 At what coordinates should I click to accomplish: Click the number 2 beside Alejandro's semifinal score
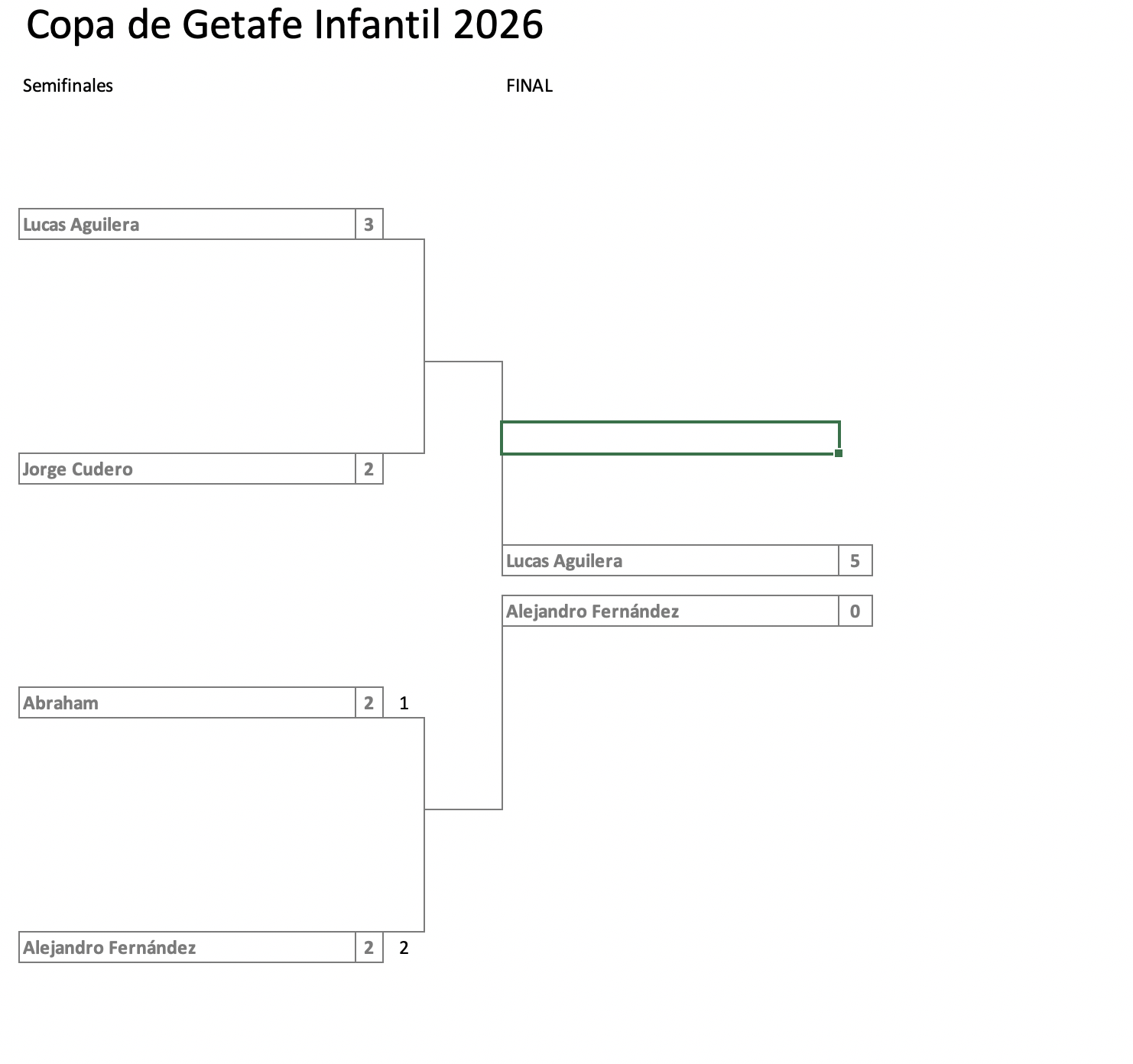click(x=404, y=948)
